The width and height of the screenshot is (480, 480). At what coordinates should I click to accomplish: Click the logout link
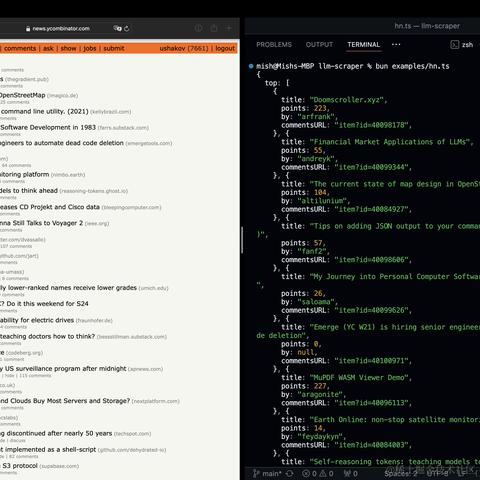point(225,48)
